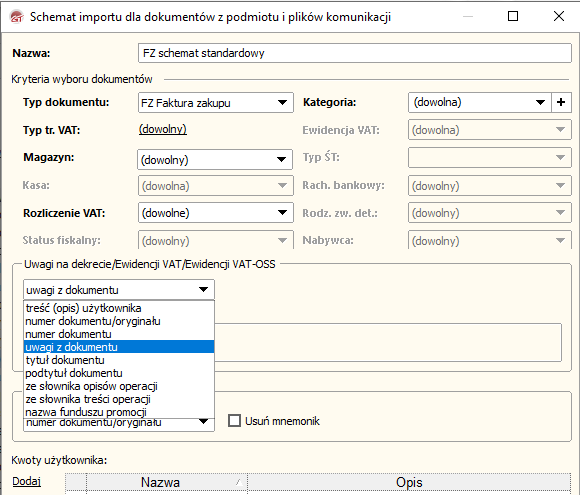This screenshot has width=580, height=495.
Task: Open the Magazyn dropdown
Action: 215,159
